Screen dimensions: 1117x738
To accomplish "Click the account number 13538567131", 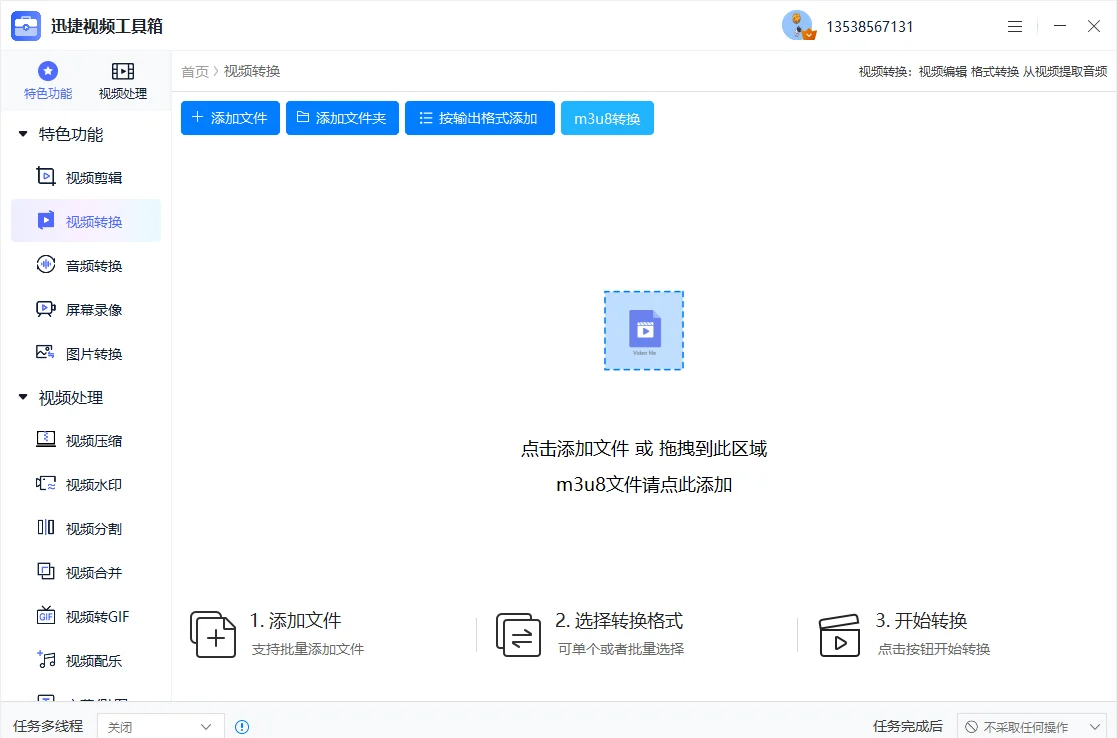I will (870, 27).
